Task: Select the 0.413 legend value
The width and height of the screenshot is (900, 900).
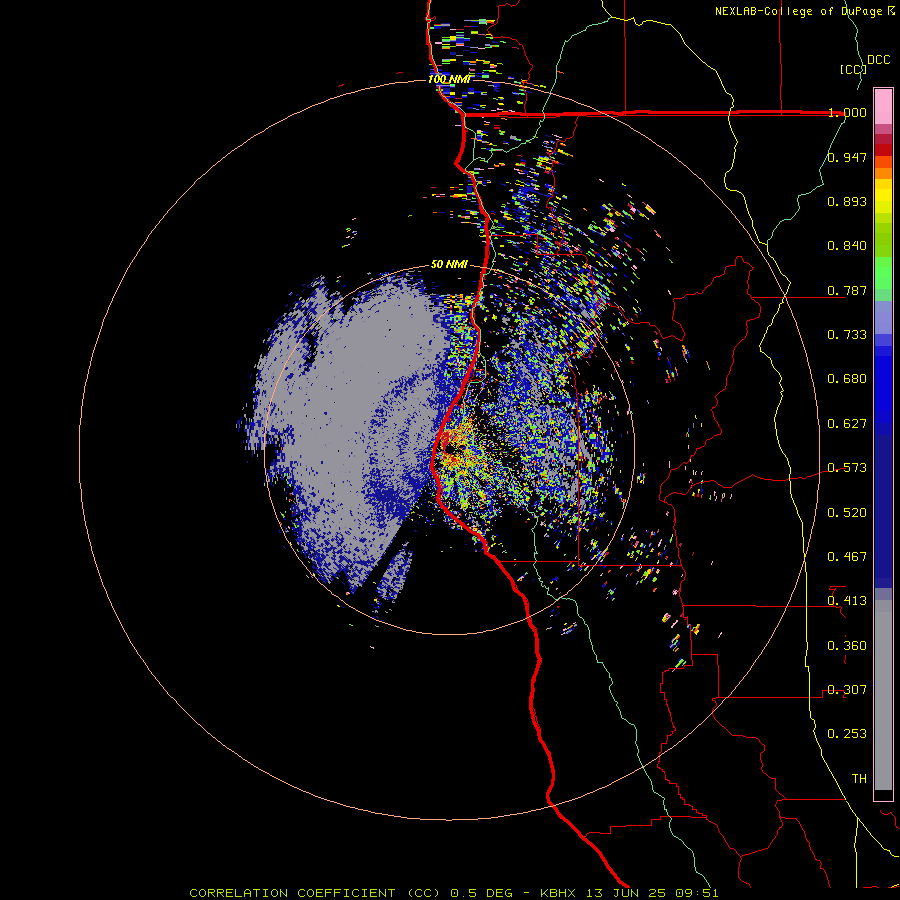Action: click(x=847, y=601)
